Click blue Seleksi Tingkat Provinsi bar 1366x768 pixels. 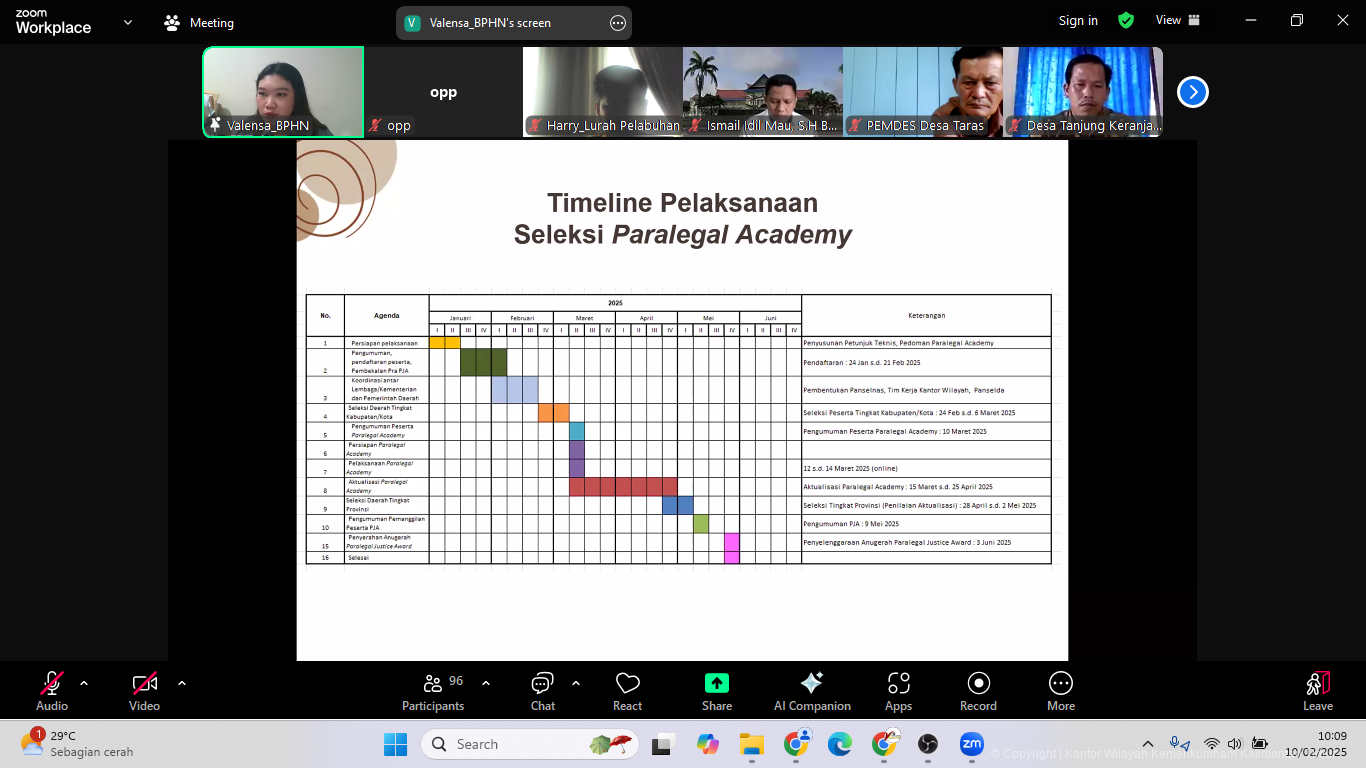point(678,505)
